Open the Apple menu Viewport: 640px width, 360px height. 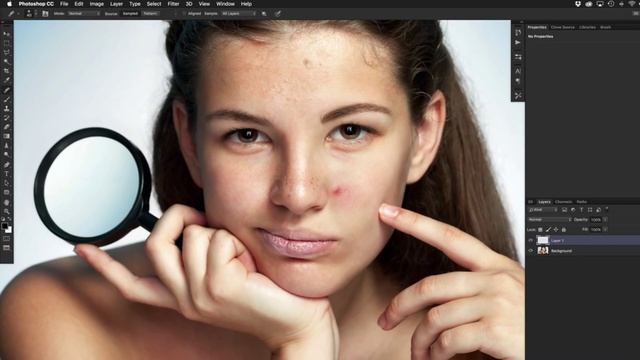click(x=9, y=4)
